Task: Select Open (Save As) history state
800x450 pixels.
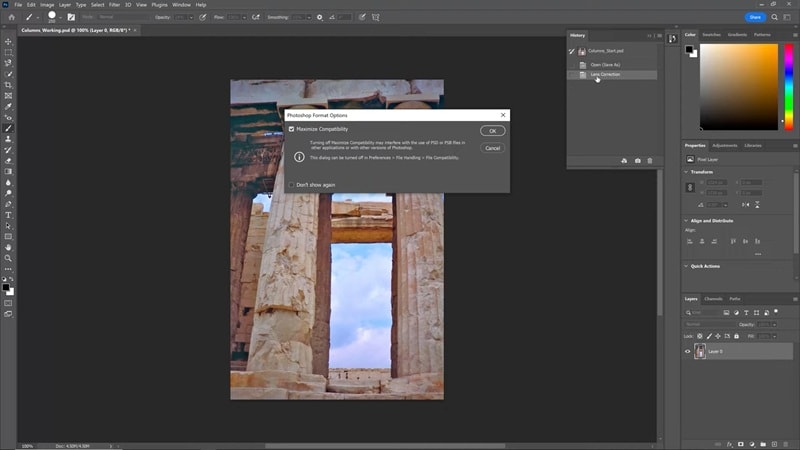Action: 612,65
